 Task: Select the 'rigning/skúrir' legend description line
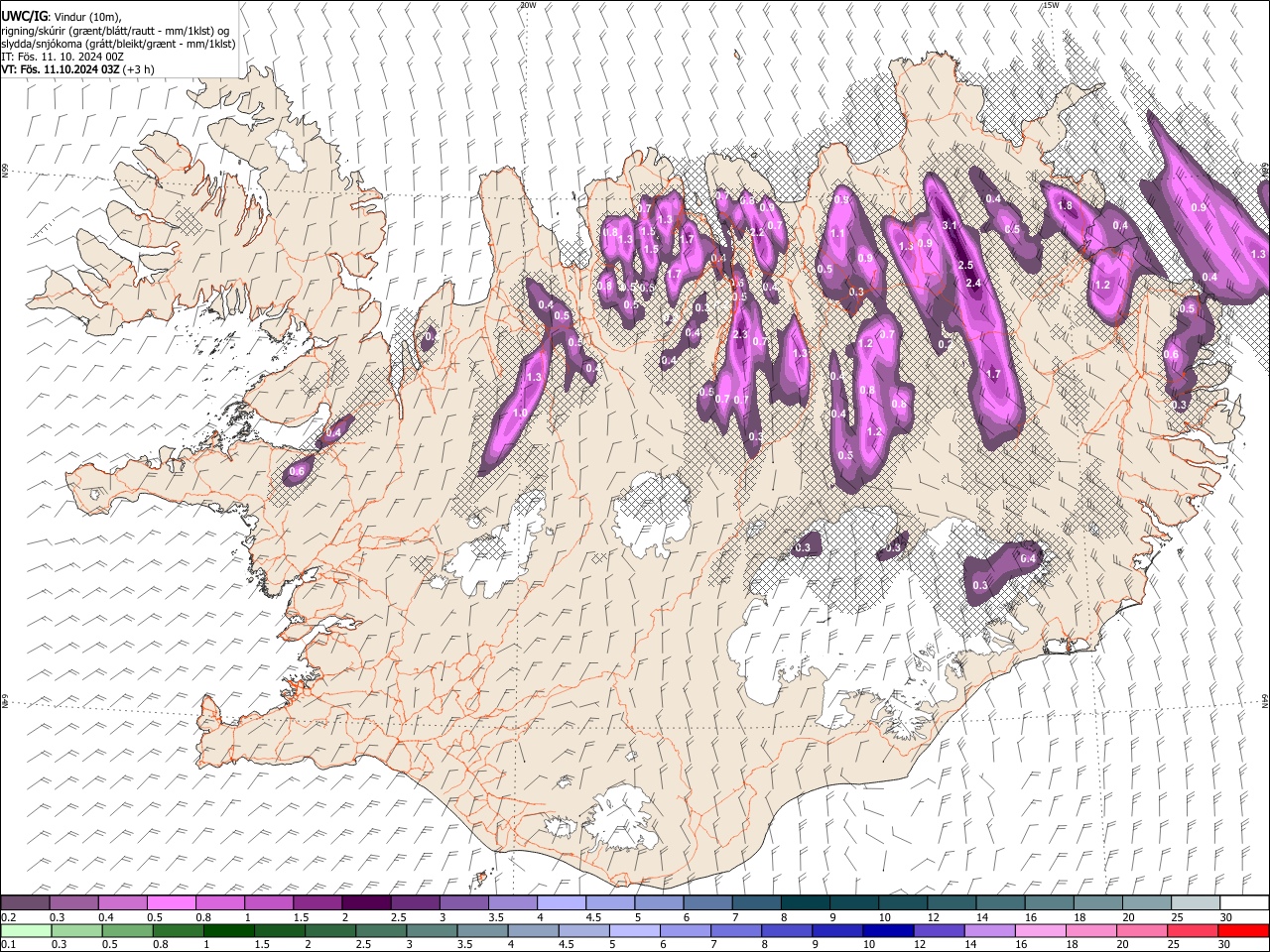(116, 31)
